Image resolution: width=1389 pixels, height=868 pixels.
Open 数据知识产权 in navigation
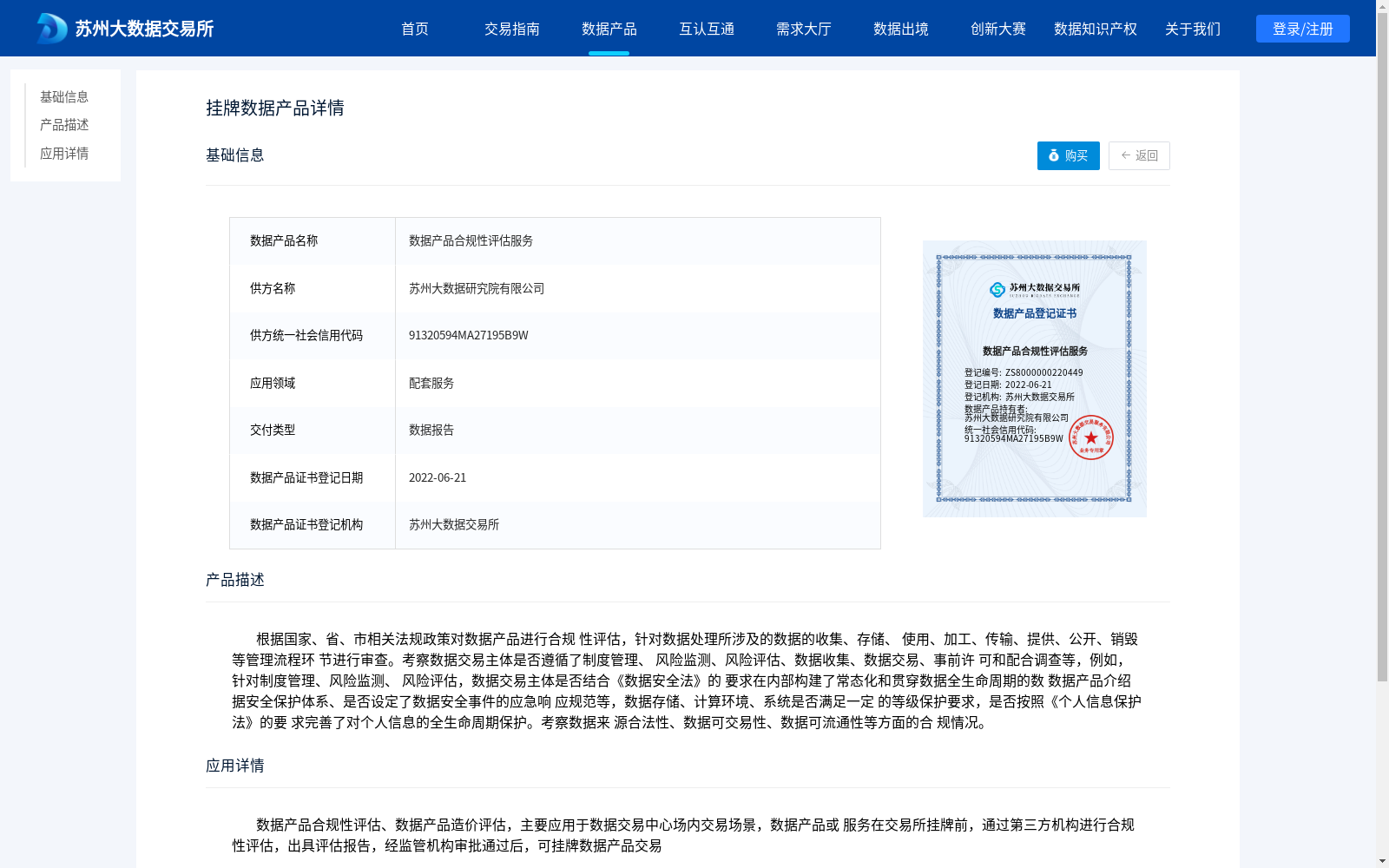(x=1096, y=29)
